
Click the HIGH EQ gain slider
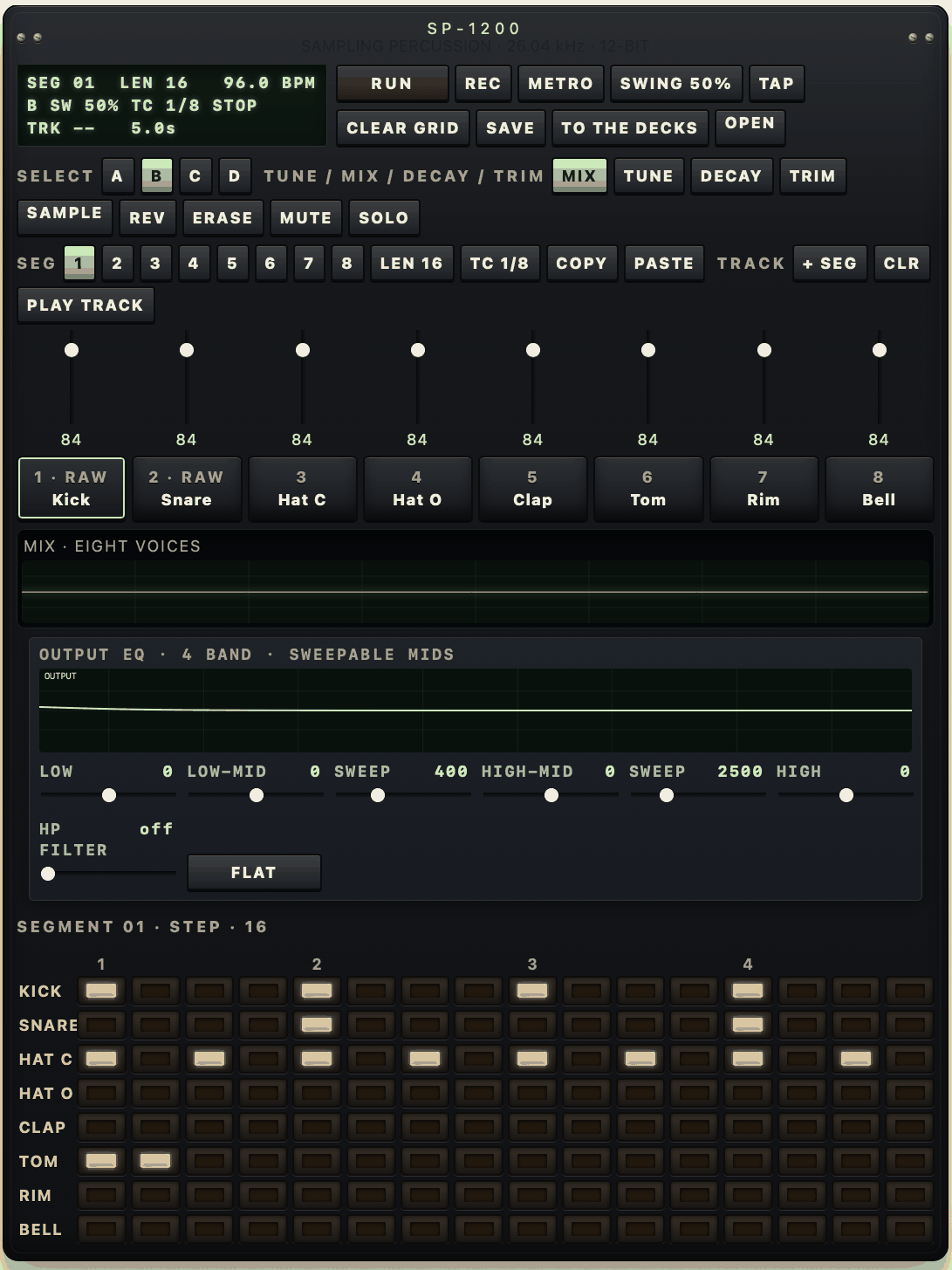pos(846,795)
